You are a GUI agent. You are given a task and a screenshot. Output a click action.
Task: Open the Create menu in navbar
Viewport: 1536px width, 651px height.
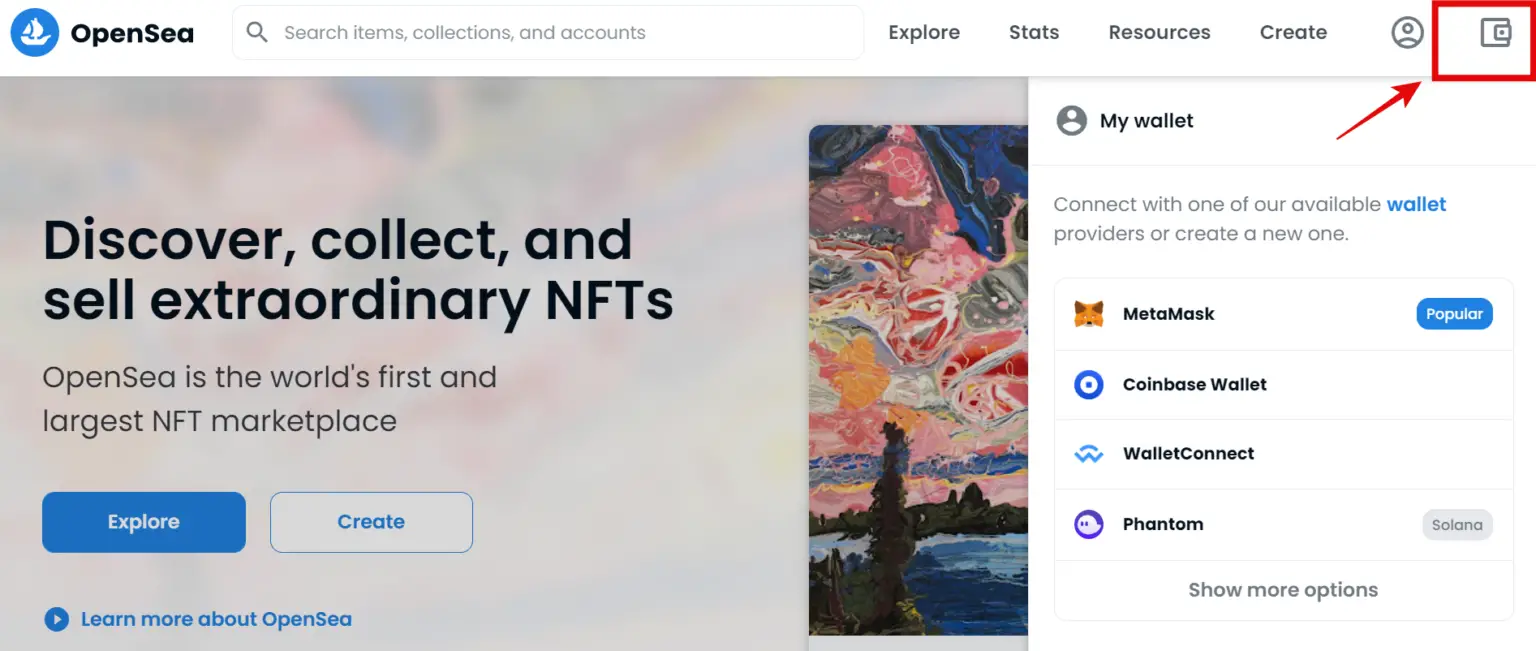pos(1293,32)
